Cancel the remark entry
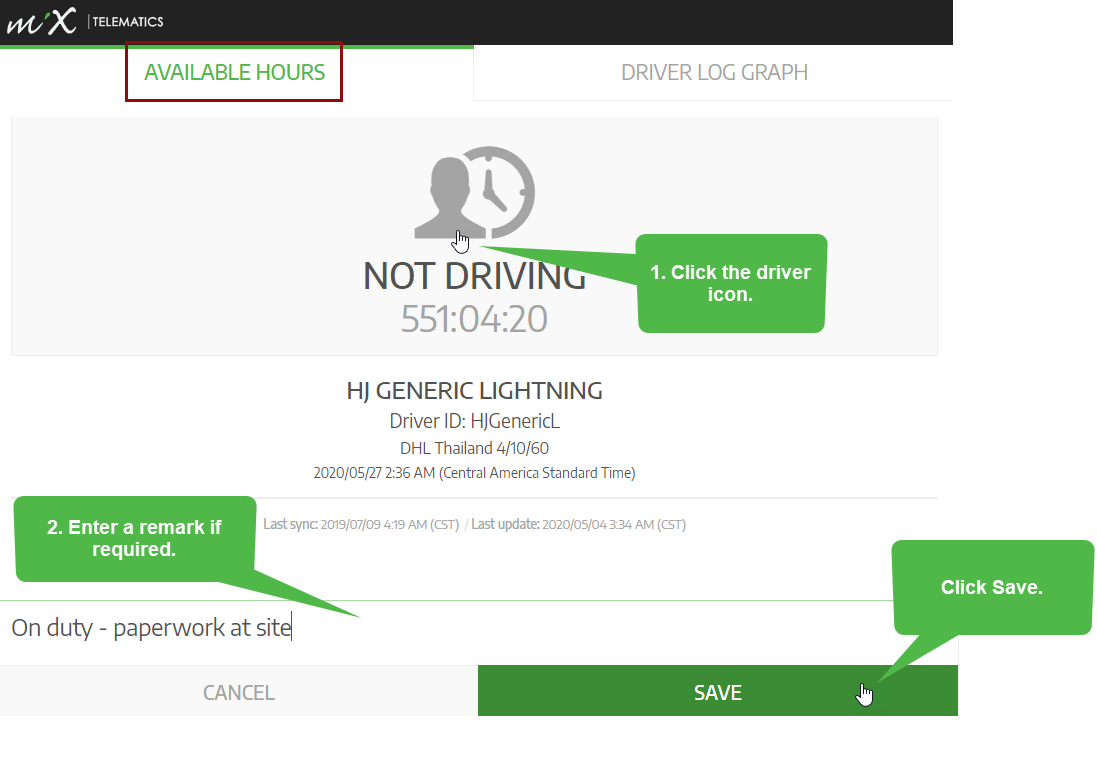Image resolution: width=1097 pixels, height=760 pixels. (239, 691)
